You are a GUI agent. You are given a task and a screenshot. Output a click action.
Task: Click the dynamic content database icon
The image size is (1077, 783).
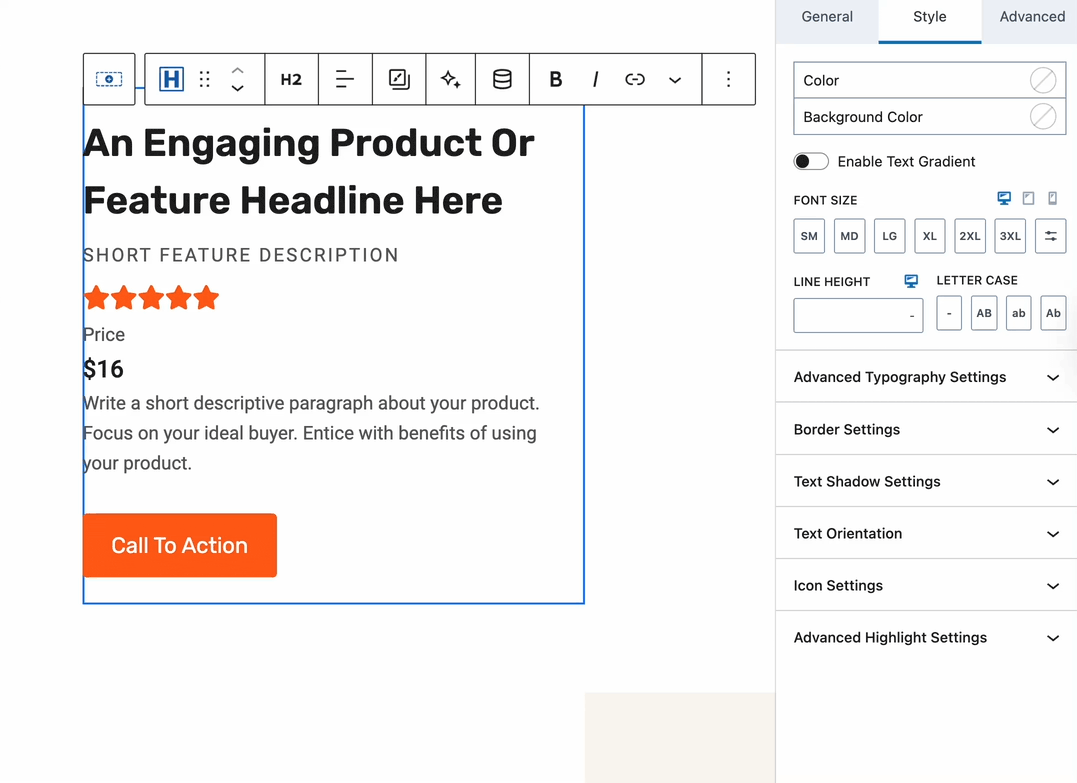pos(502,80)
